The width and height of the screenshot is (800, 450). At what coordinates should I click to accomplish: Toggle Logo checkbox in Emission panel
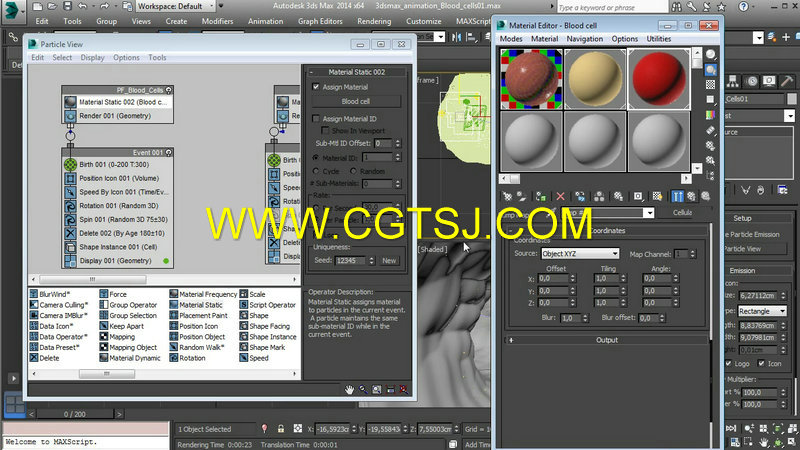(729, 363)
